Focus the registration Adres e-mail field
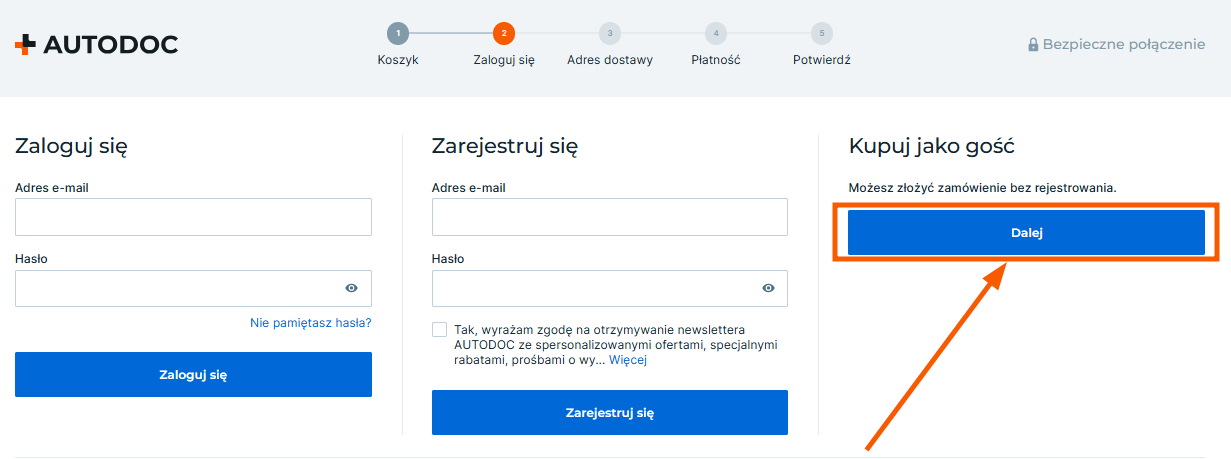The image size is (1231, 459). click(610, 217)
